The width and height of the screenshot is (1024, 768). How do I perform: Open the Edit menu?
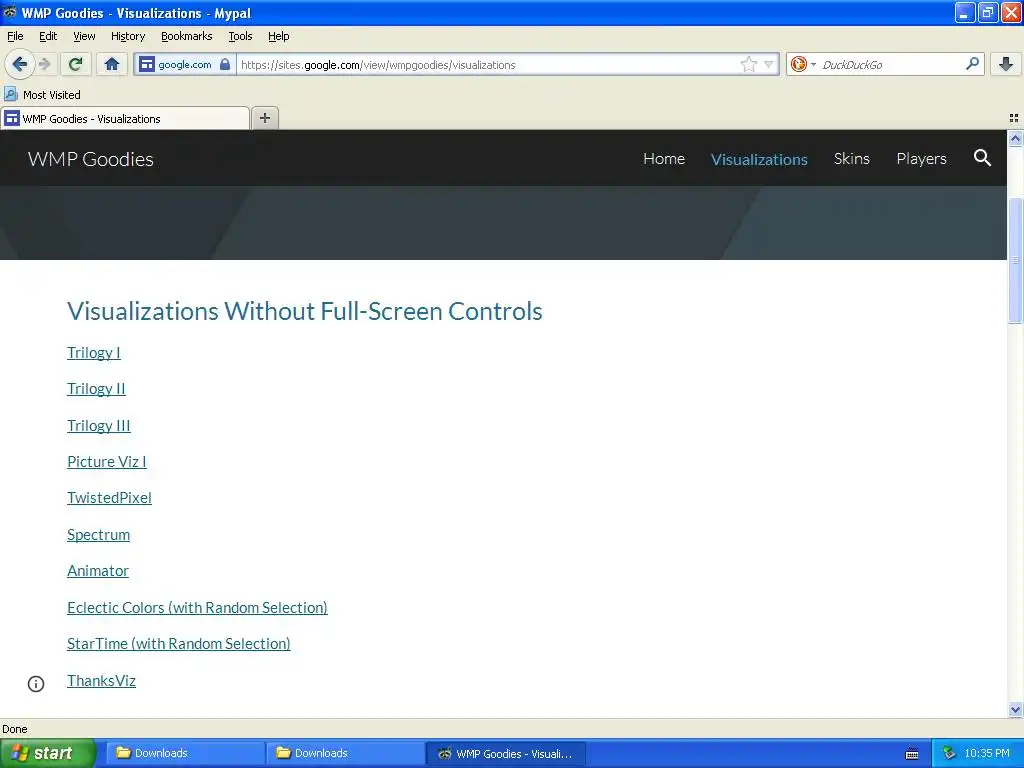point(48,36)
